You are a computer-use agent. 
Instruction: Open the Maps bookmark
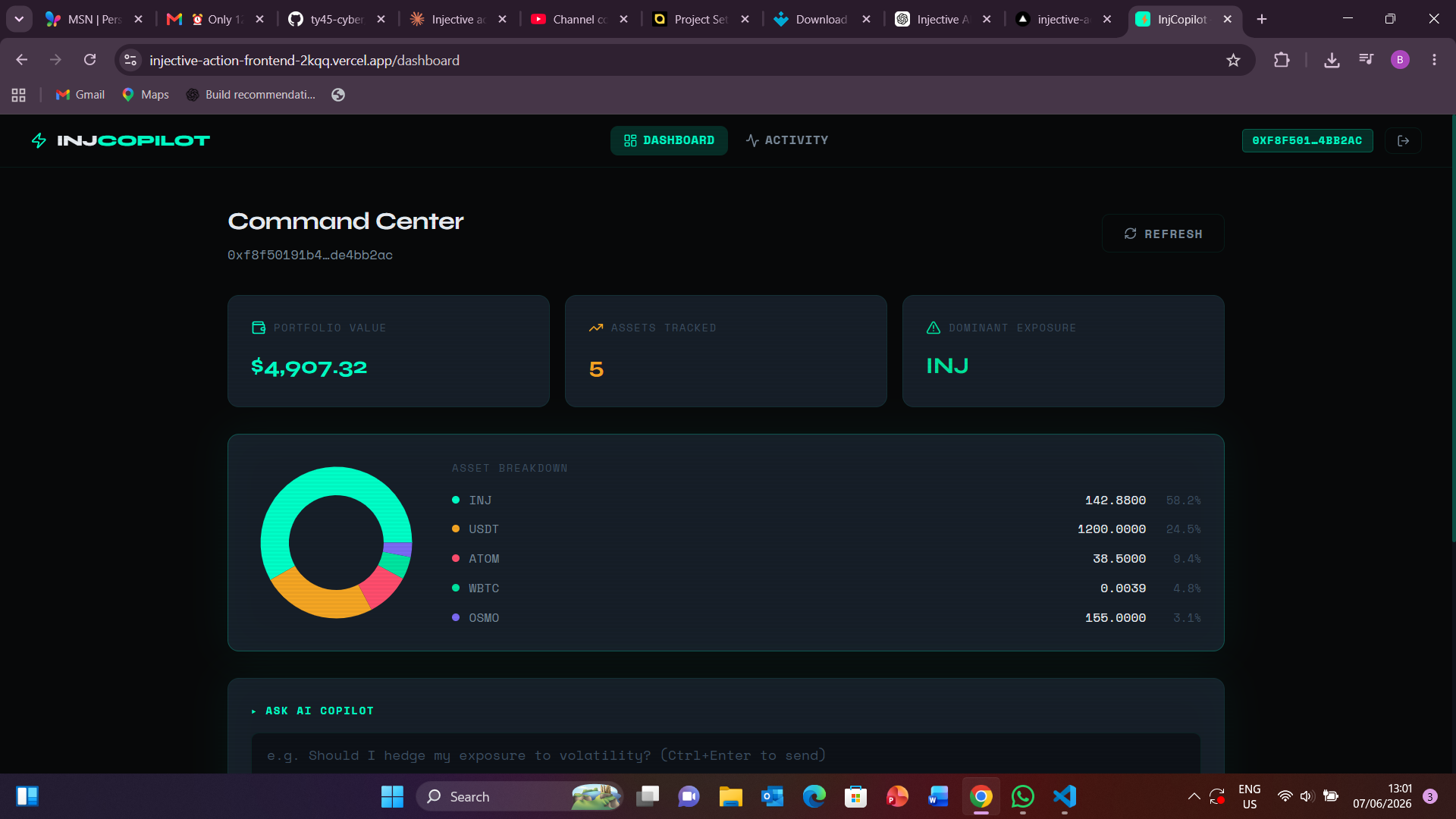146,95
